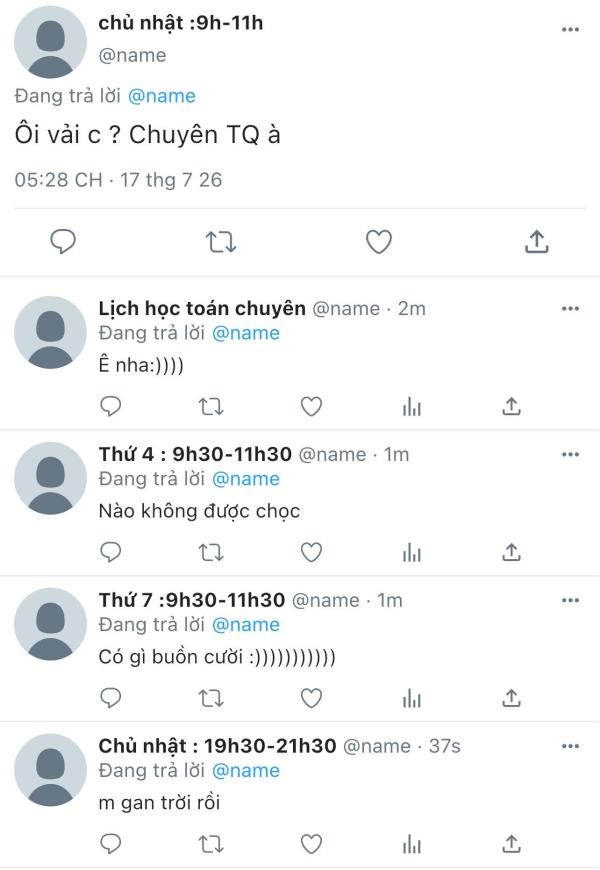
Task: Open more options on Thứ 7 :9h30-11h30 reply
Action: 570,600
